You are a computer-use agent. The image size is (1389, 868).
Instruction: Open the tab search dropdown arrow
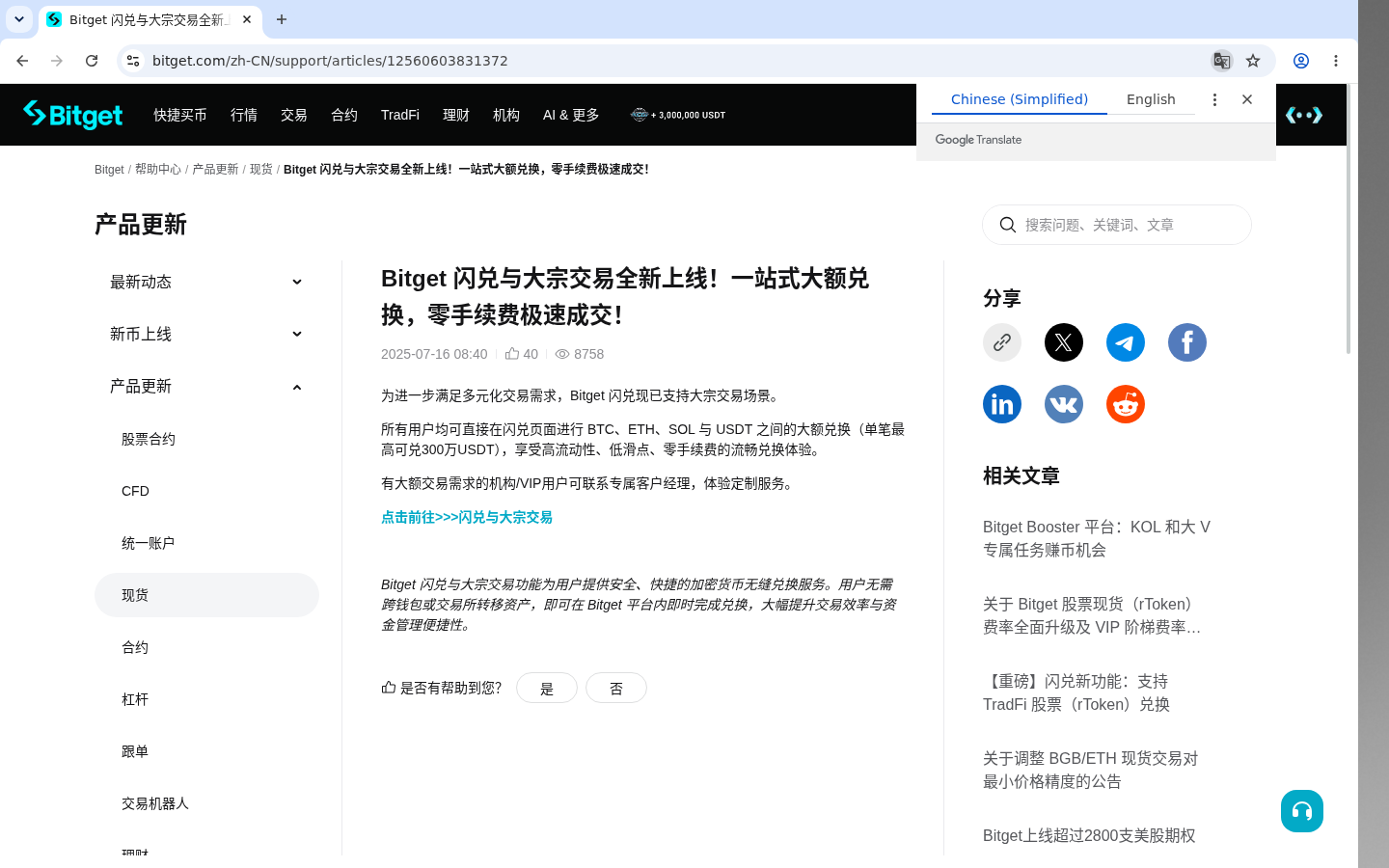pyautogui.click(x=19, y=19)
